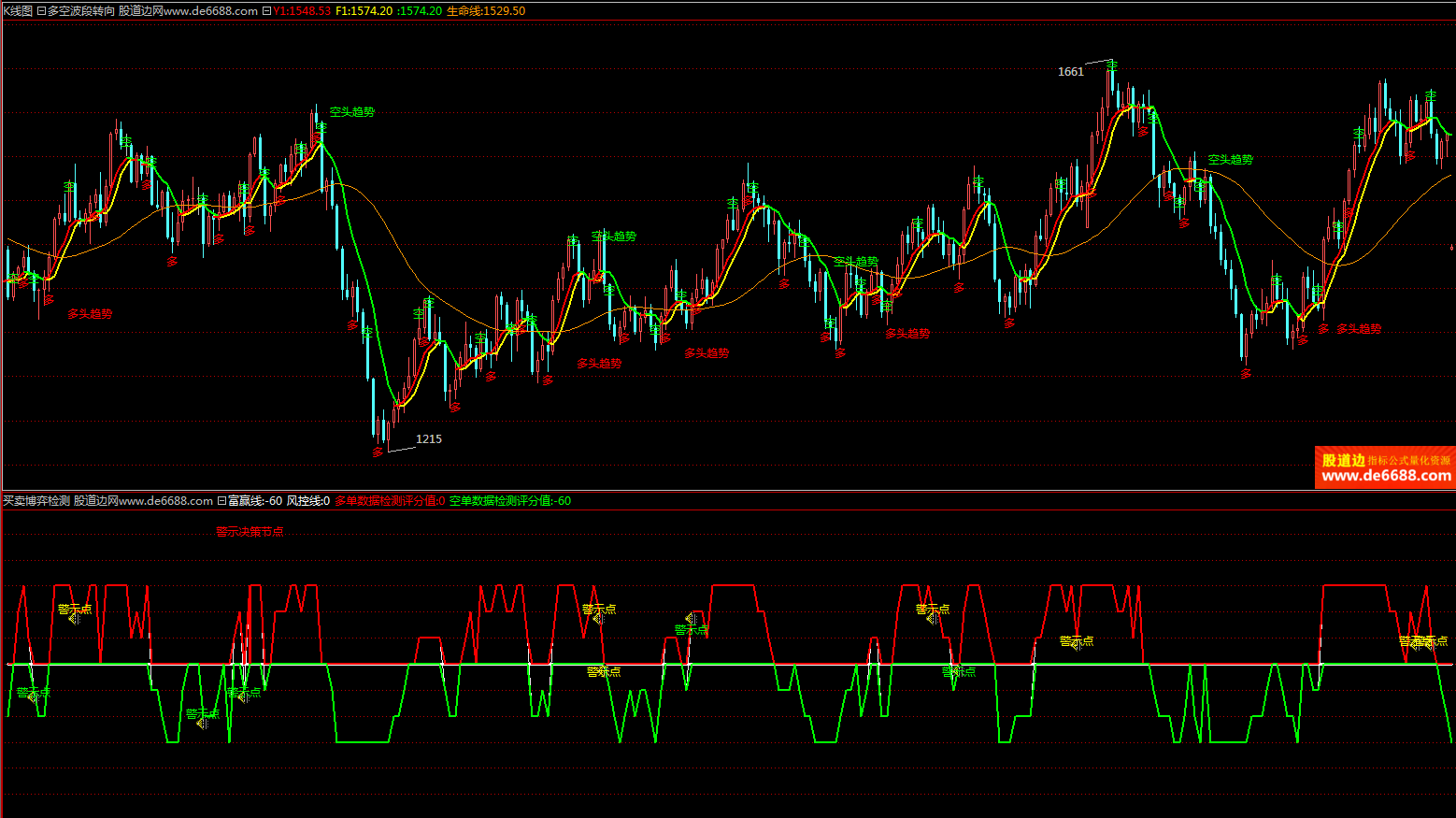Expand the box icon before 富赢线
1456x818 pixels.
tap(222, 501)
